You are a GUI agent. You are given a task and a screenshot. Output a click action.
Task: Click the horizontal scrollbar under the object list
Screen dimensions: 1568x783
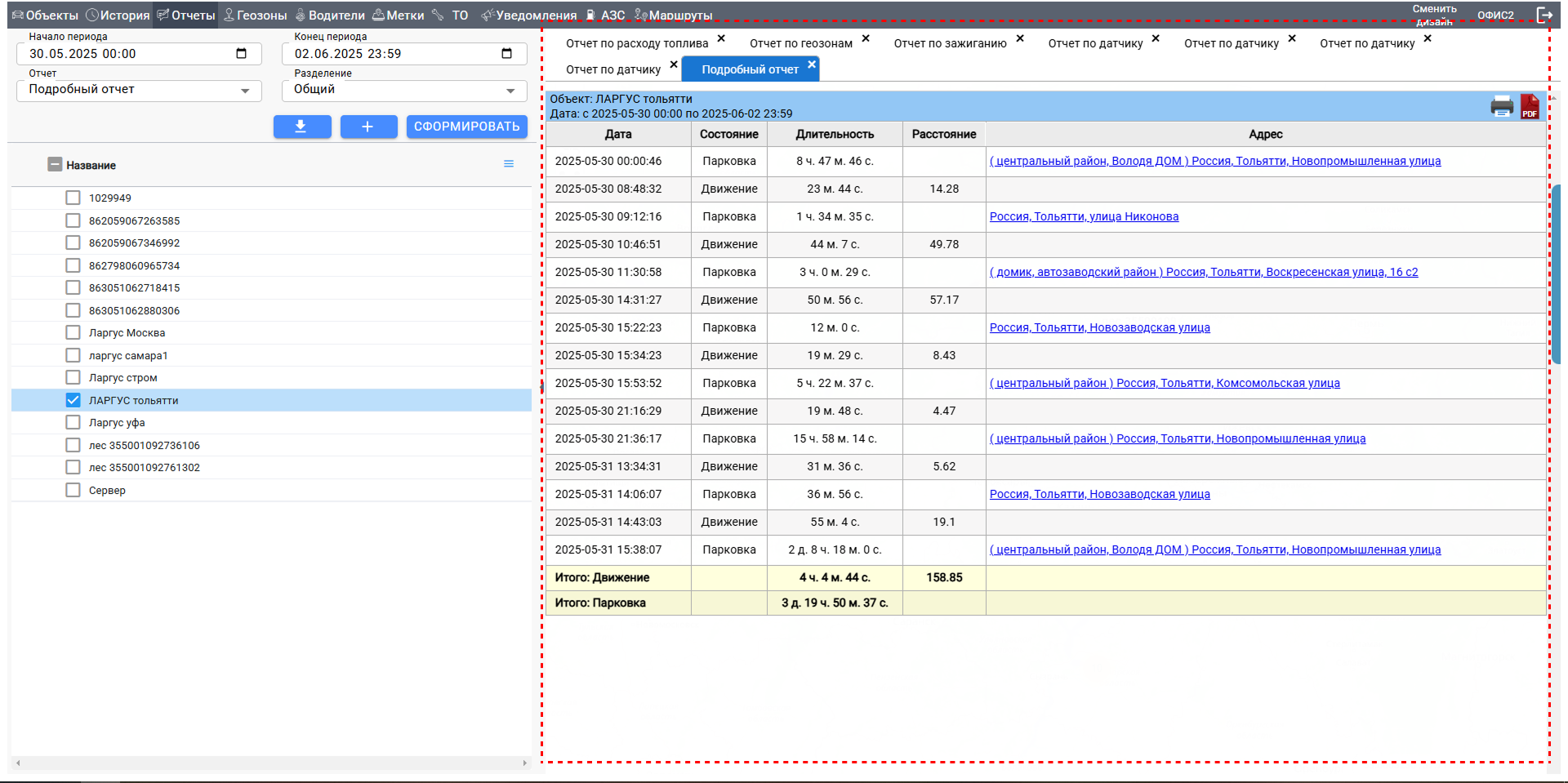coord(269,763)
